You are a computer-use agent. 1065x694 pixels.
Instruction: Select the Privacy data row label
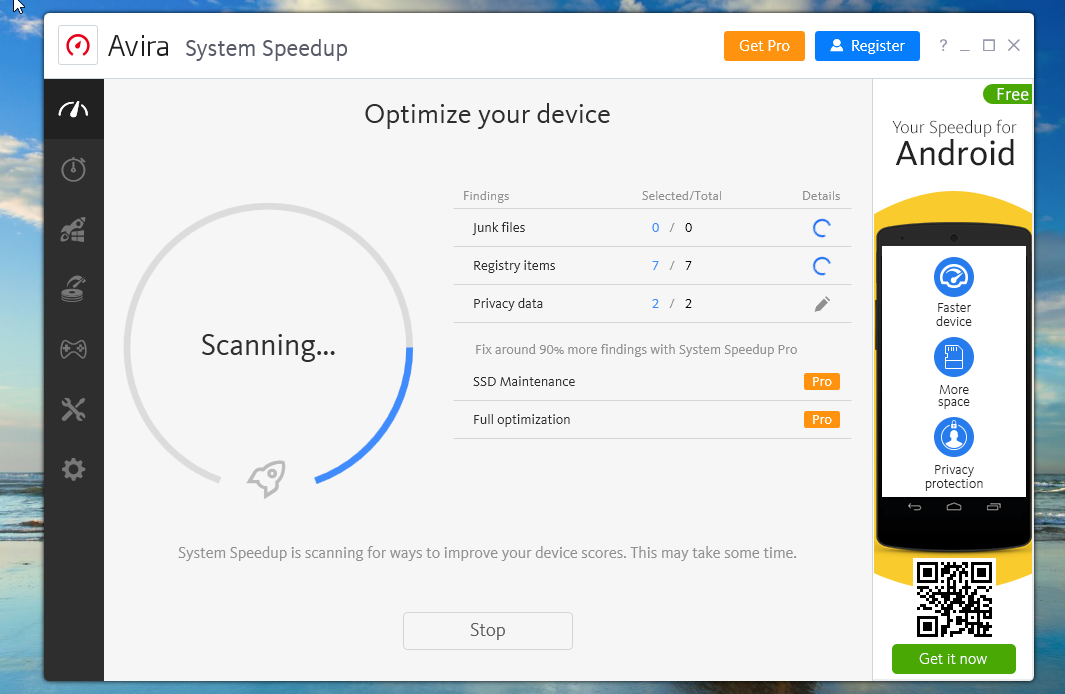tap(508, 304)
